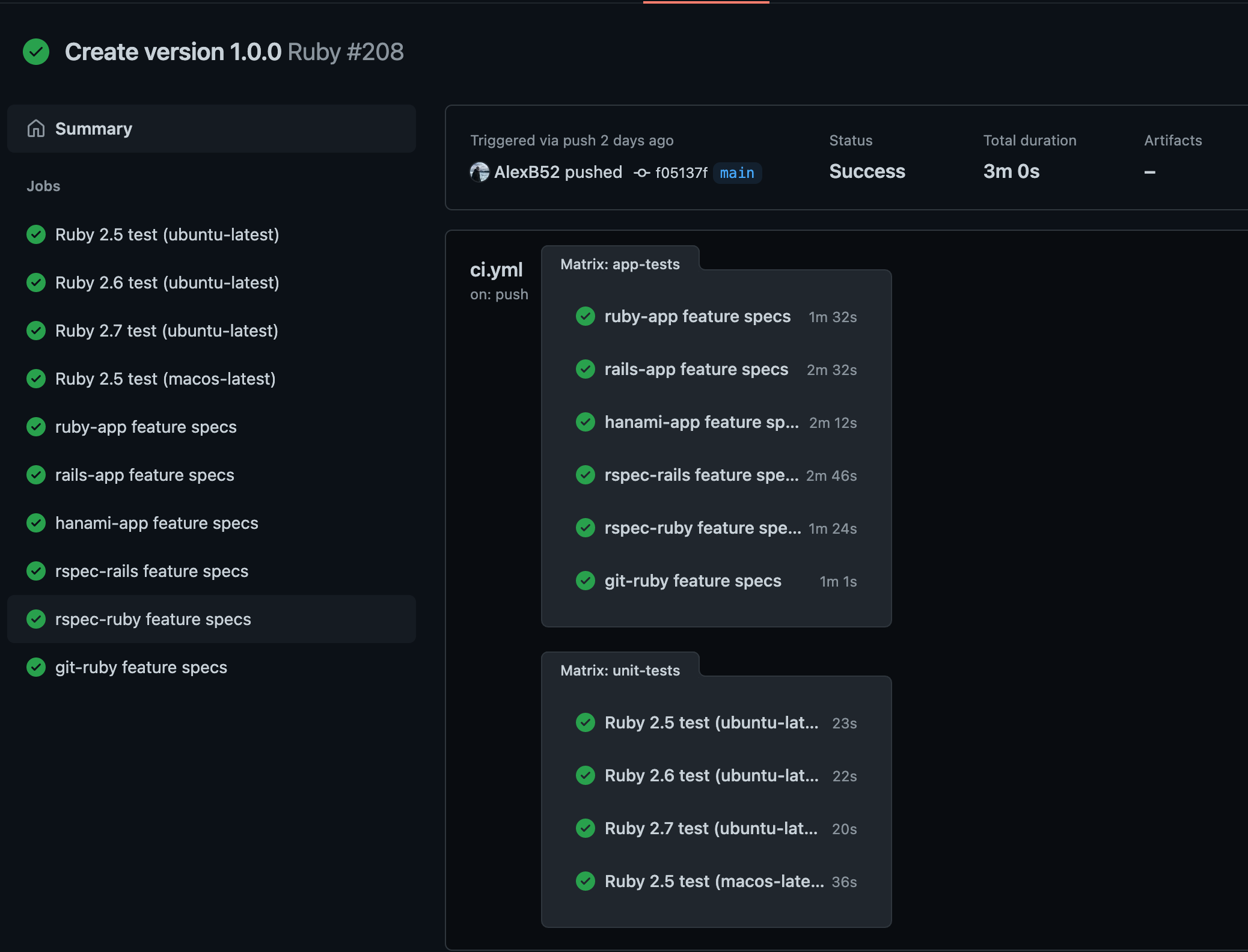Click the commit icon next to f05137f
The image size is (1248, 952).
coord(641,173)
